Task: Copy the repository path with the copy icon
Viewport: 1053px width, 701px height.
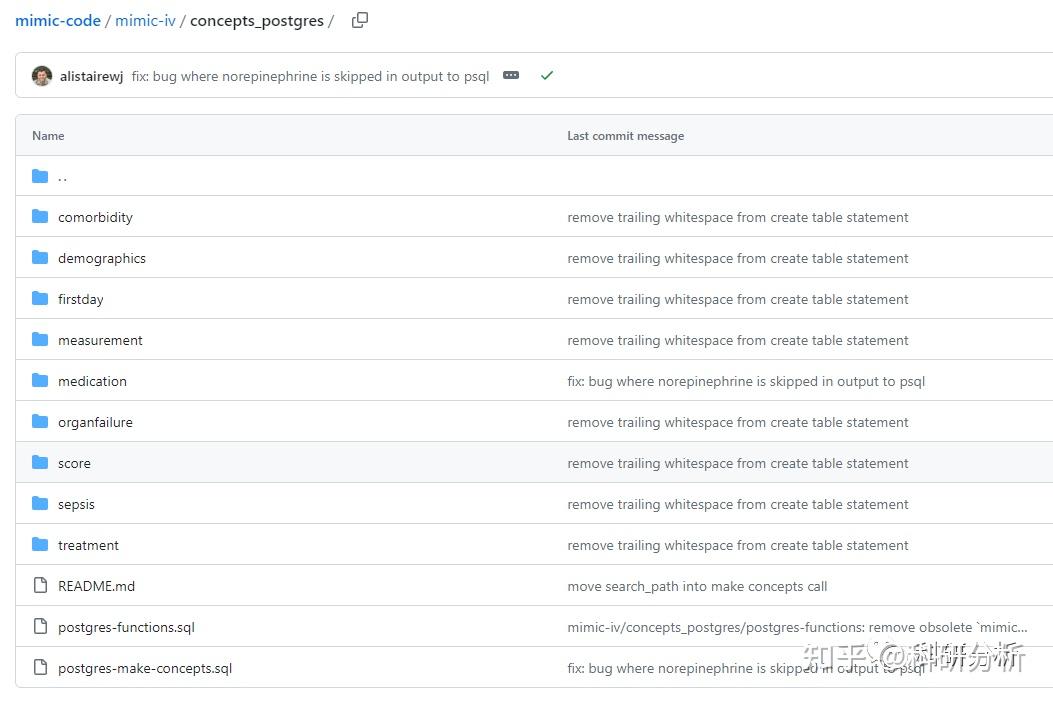Action: 360,20
